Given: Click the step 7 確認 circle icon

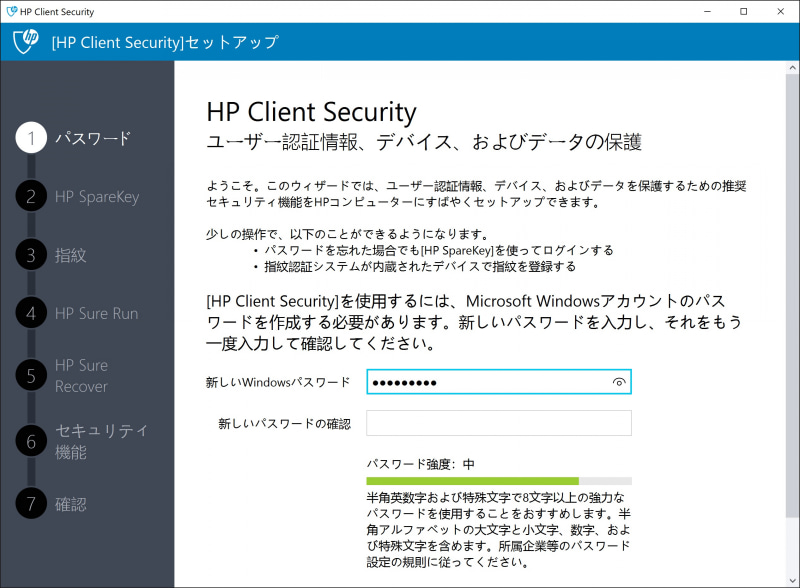Looking at the screenshot, I should 30,505.
